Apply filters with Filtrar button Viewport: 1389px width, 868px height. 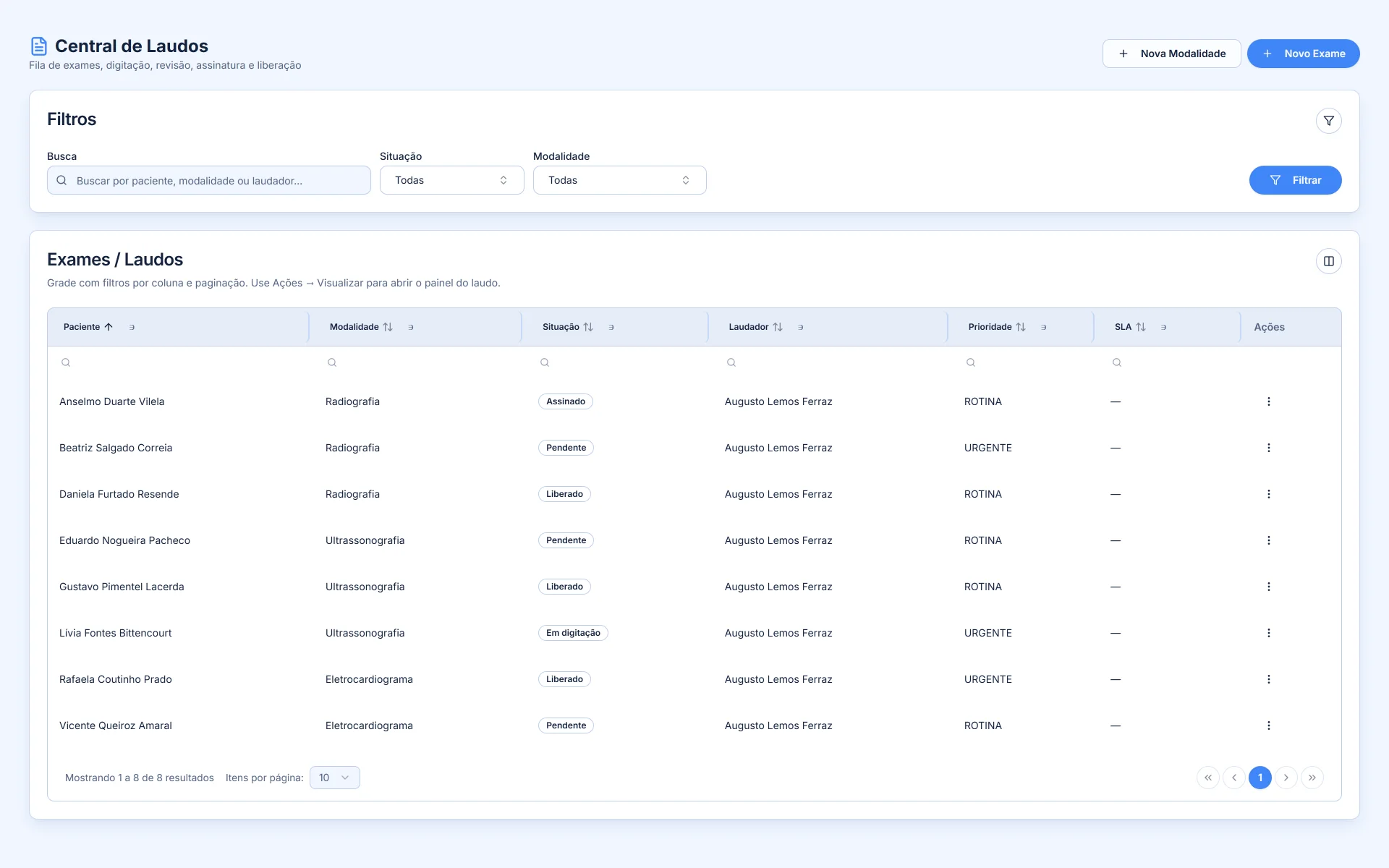coord(1295,180)
